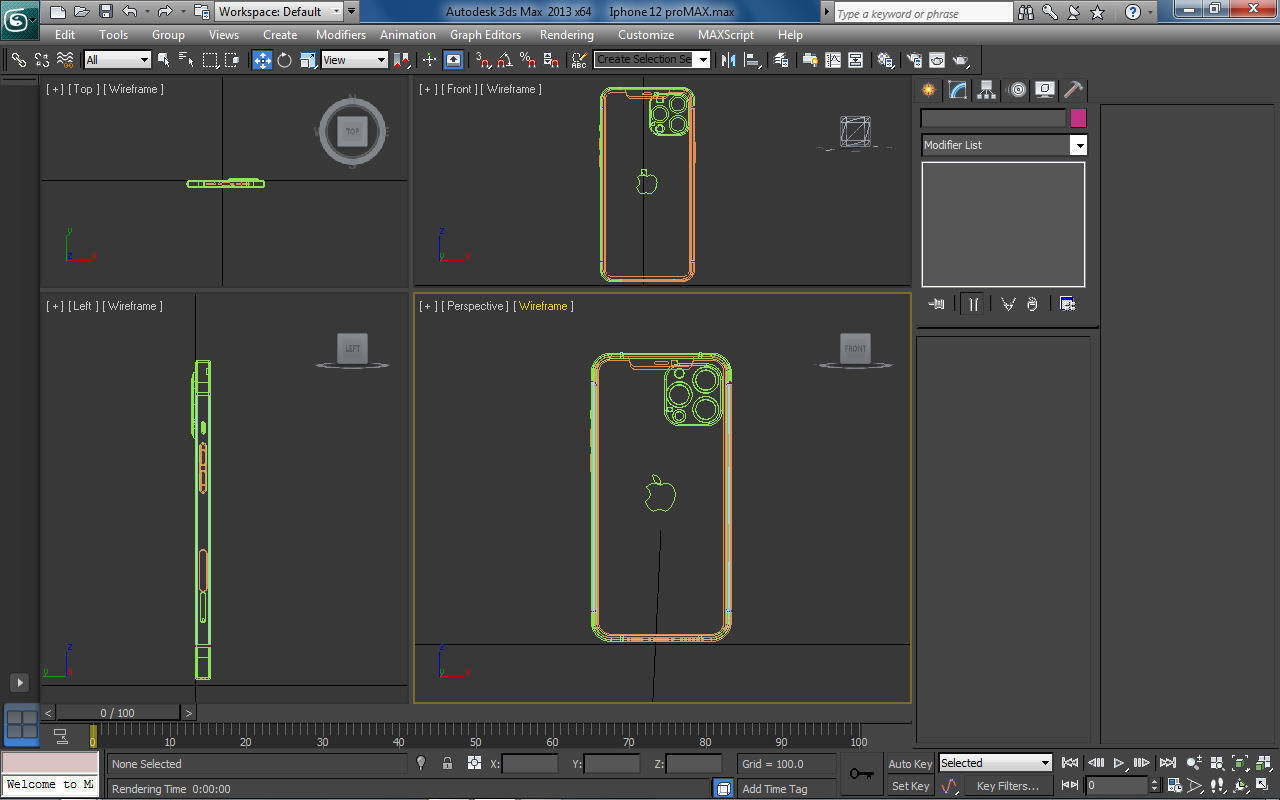Open the Tools menu

coord(113,34)
